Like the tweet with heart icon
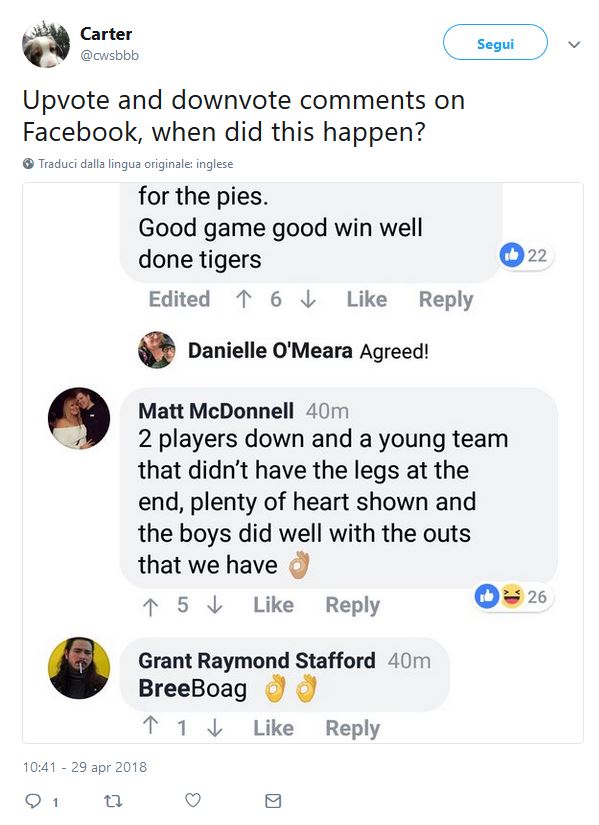 pos(193,800)
